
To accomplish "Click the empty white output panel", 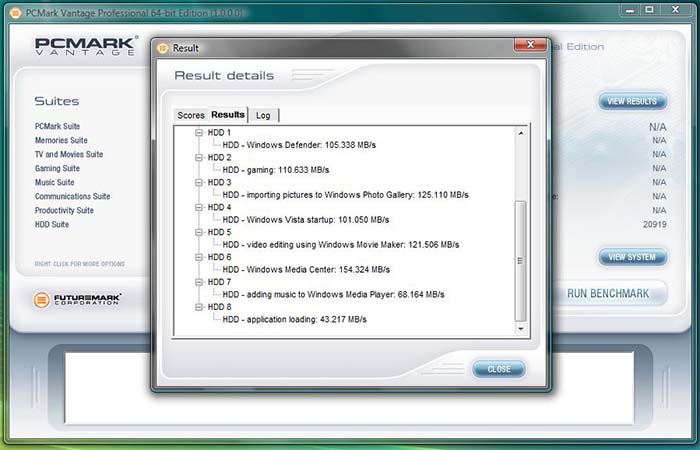I will [x=349, y=388].
